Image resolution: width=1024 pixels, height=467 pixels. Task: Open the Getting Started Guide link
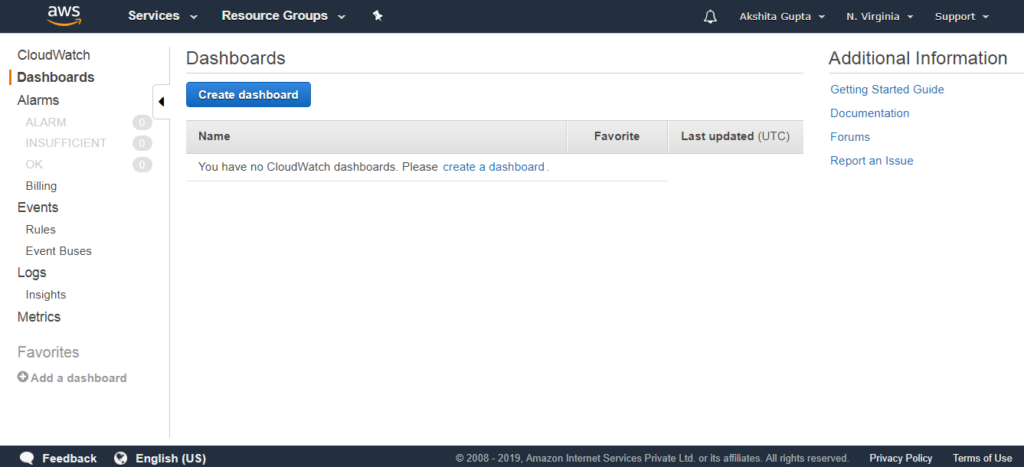tap(887, 89)
